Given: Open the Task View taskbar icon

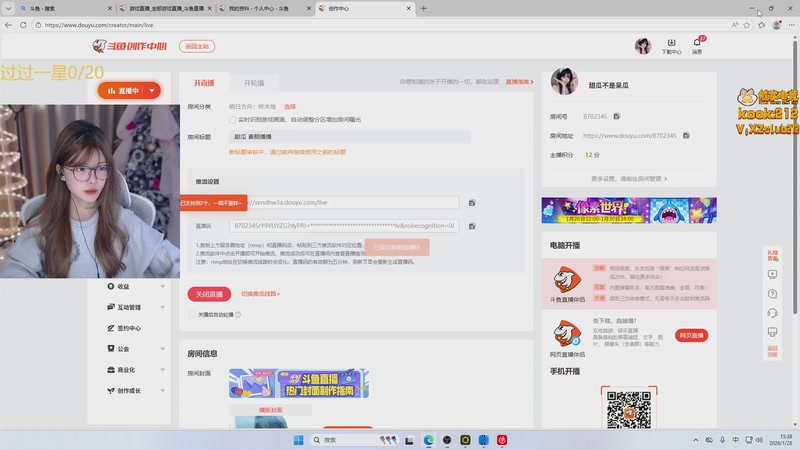Looking at the screenshot, I should [x=409, y=440].
